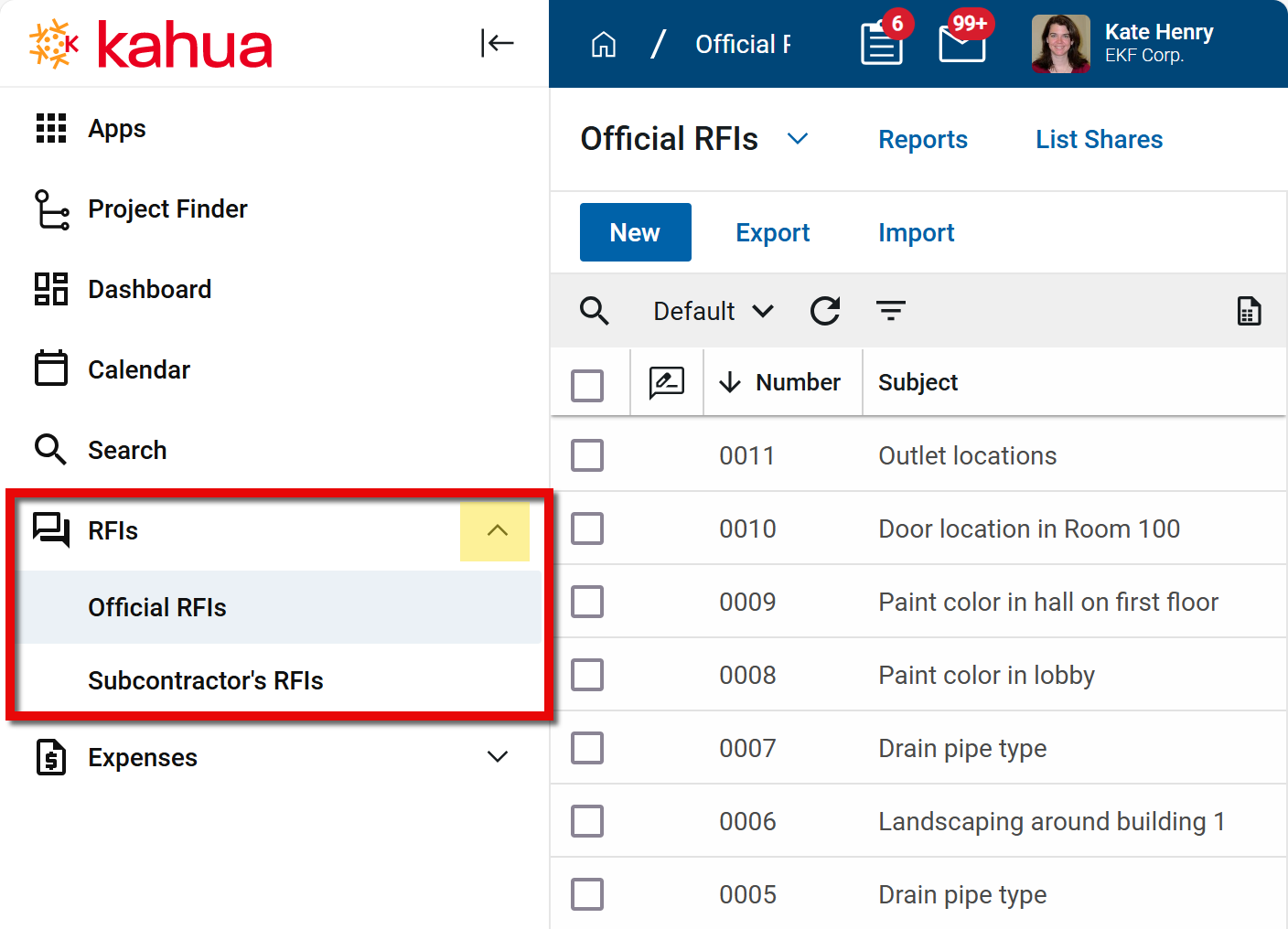Collapse the left navigation sidebar
This screenshot has width=1288, height=929.
coord(497,43)
